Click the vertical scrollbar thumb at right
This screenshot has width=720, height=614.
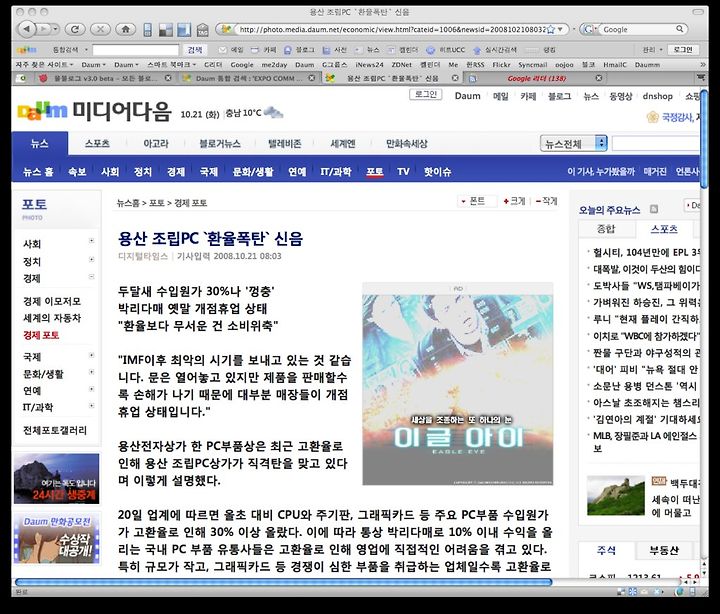[704, 139]
